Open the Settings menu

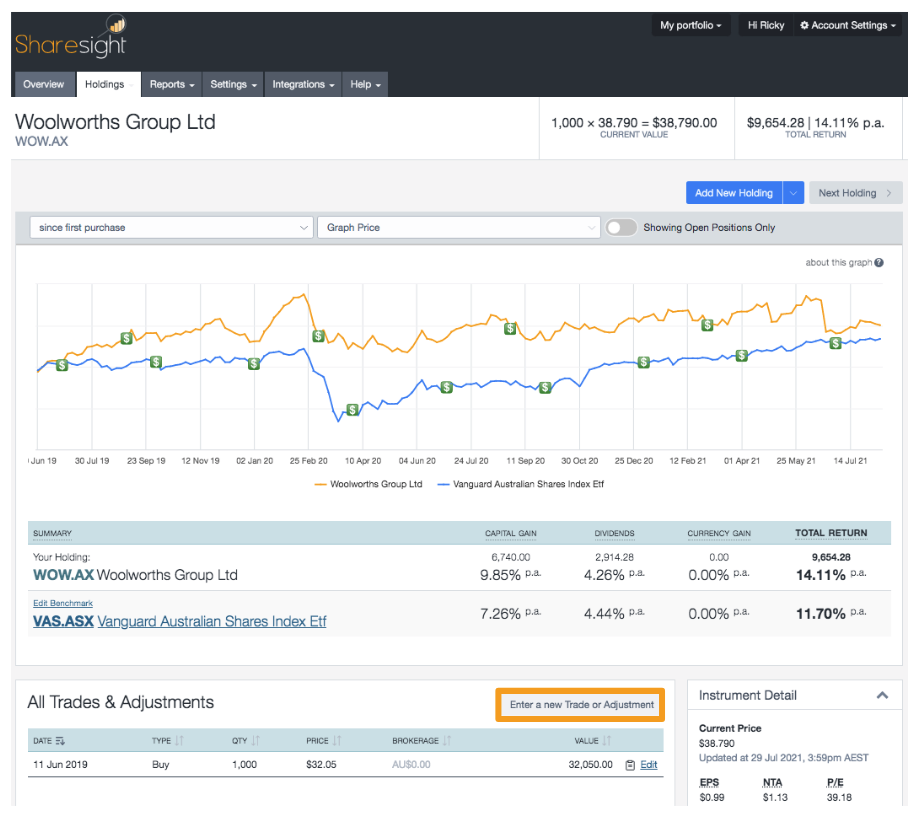(233, 84)
